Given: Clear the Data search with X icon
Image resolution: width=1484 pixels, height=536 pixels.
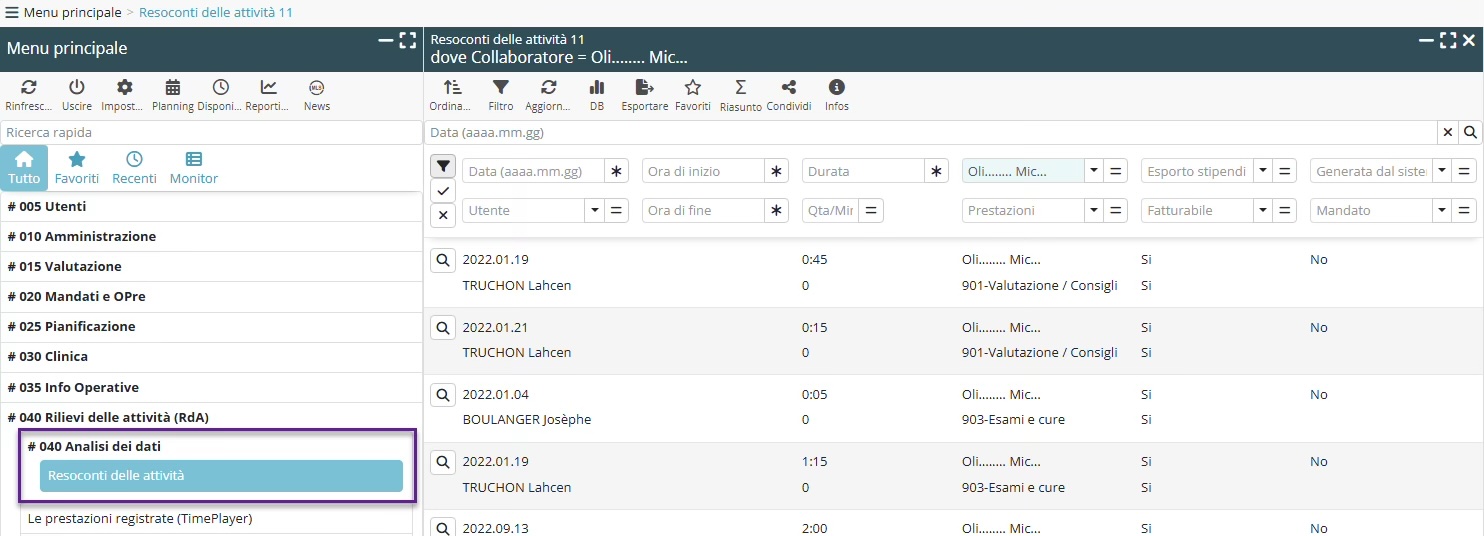Looking at the screenshot, I should [x=1448, y=132].
